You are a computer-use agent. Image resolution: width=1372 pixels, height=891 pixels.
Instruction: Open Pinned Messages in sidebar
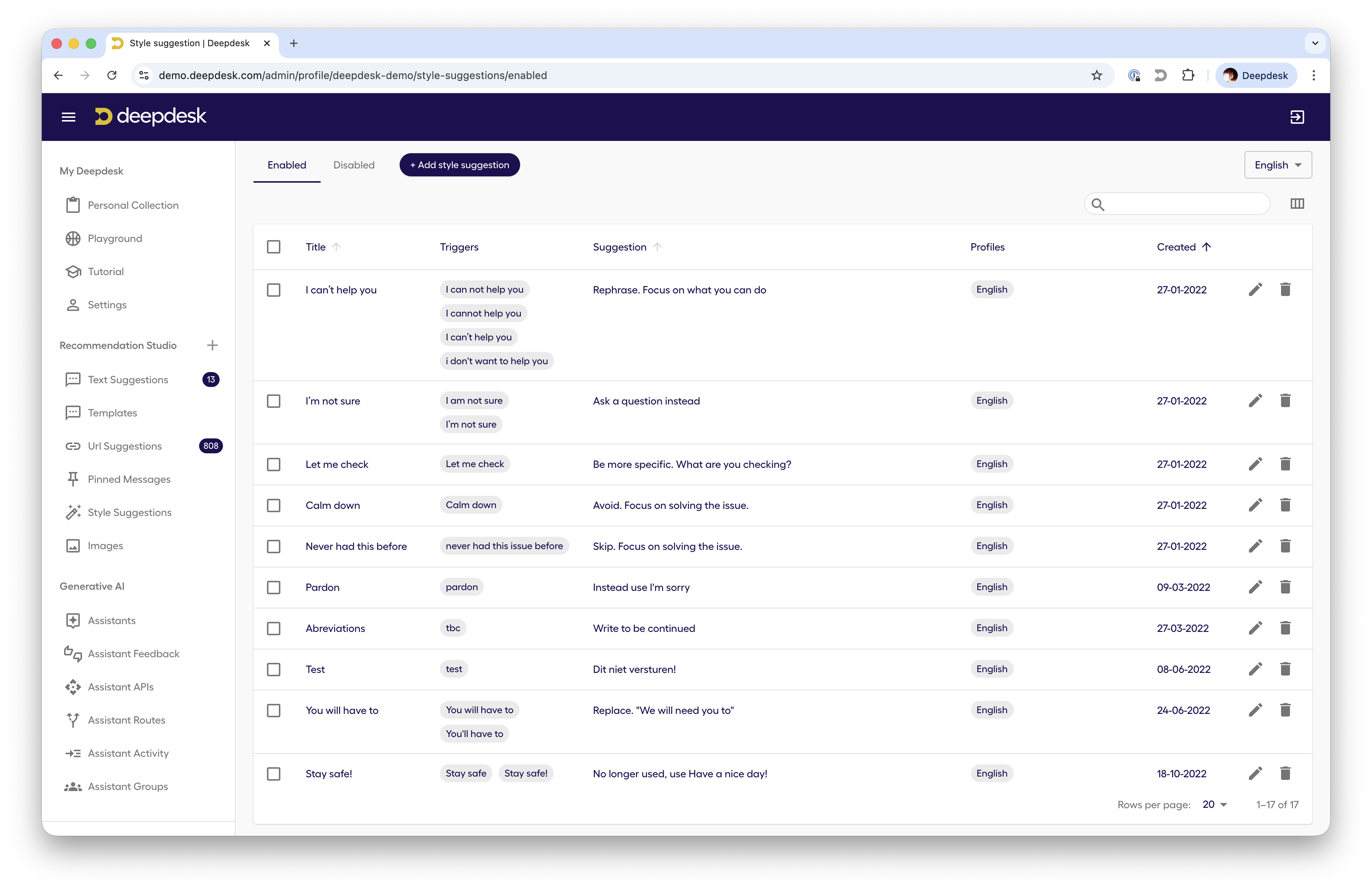coord(129,479)
